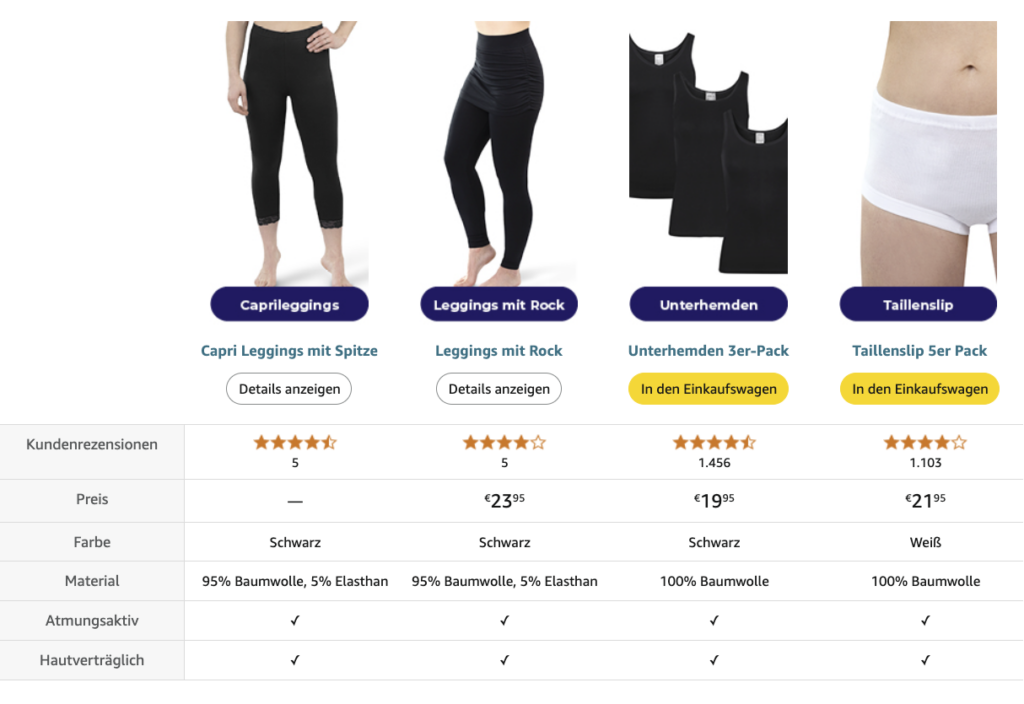Add Taillenslip 5er Pack to cart
The width and height of the screenshot is (1024, 704).
(x=919, y=389)
